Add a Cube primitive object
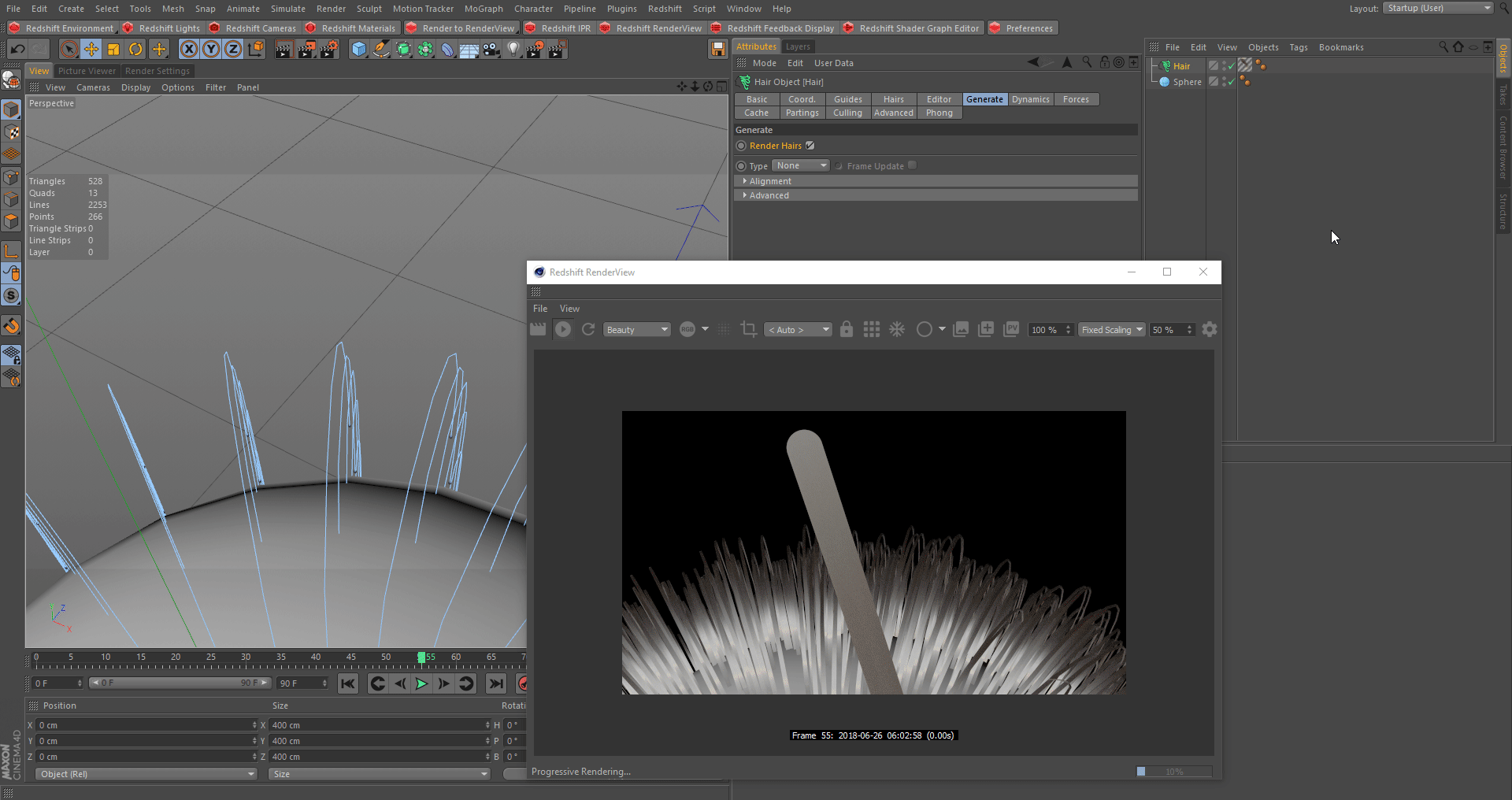The width and height of the screenshot is (1512, 800). pos(359,50)
